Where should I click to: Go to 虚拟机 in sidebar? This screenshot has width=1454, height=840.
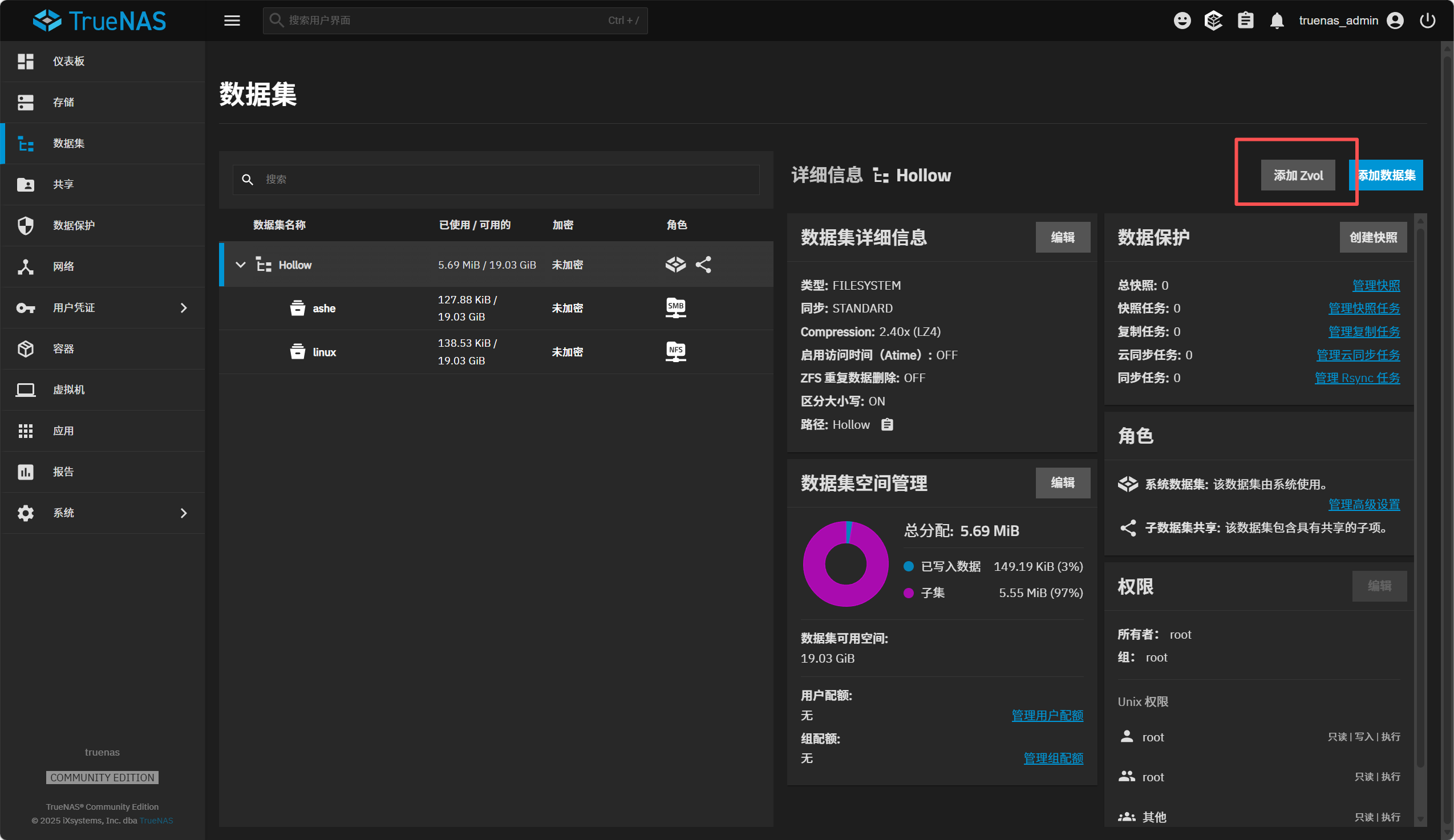68,389
